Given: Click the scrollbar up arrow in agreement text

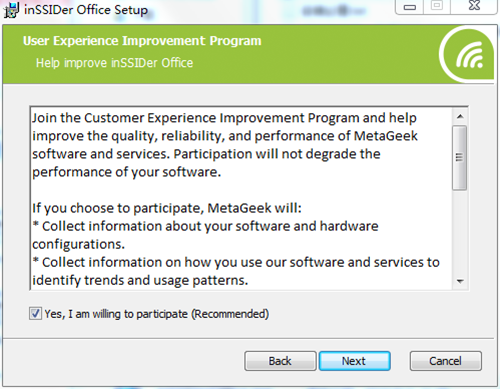Looking at the screenshot, I should [x=460, y=117].
